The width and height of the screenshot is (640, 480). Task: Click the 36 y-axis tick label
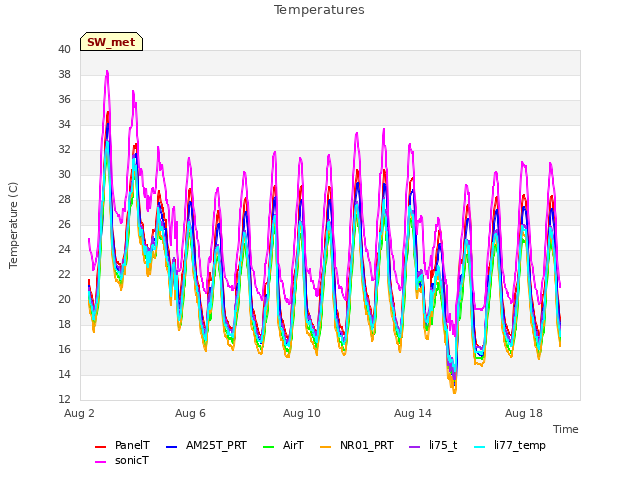coord(64,99)
